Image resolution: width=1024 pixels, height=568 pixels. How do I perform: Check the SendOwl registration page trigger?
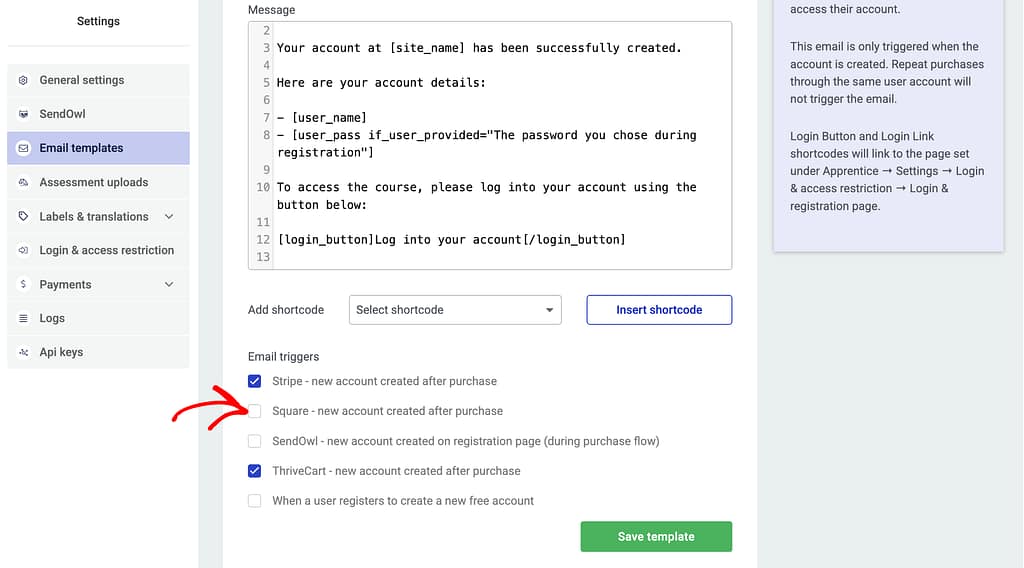point(255,441)
